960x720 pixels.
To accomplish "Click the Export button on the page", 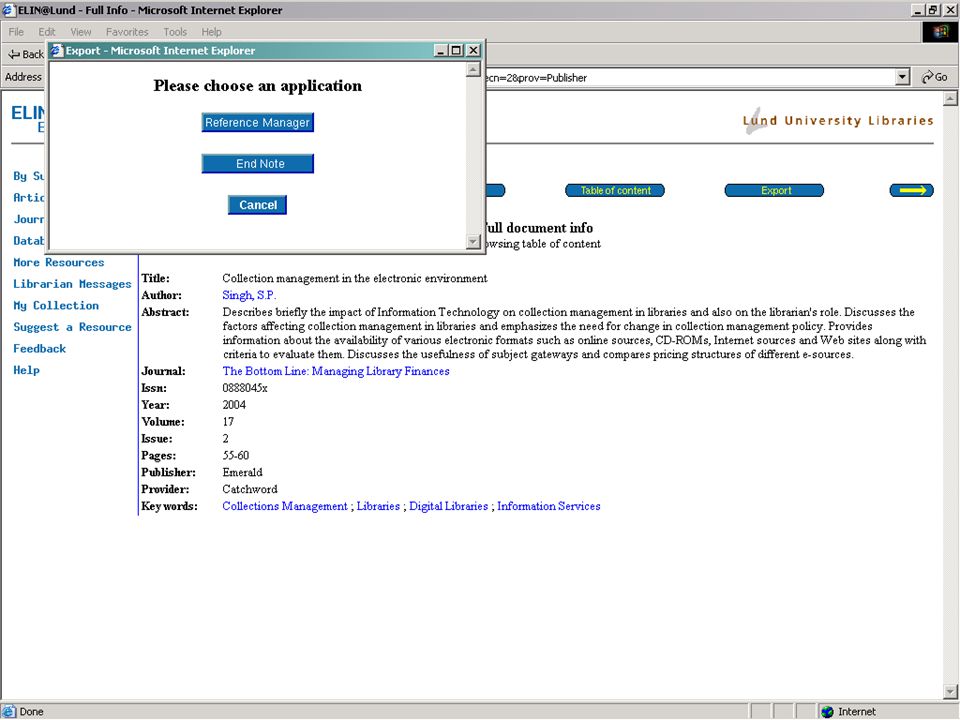I will [x=774, y=190].
